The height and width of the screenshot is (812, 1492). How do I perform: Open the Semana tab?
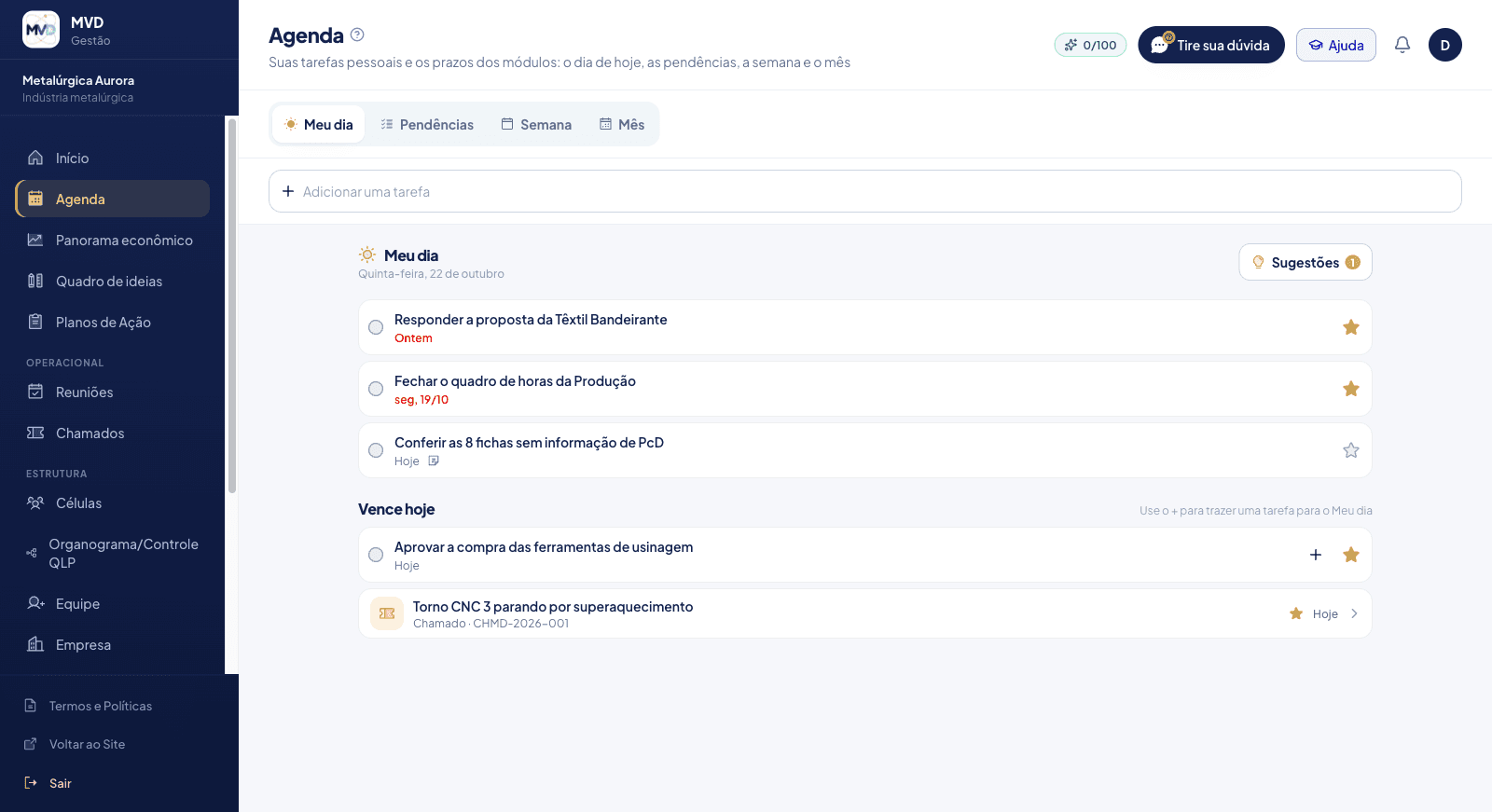tap(536, 124)
